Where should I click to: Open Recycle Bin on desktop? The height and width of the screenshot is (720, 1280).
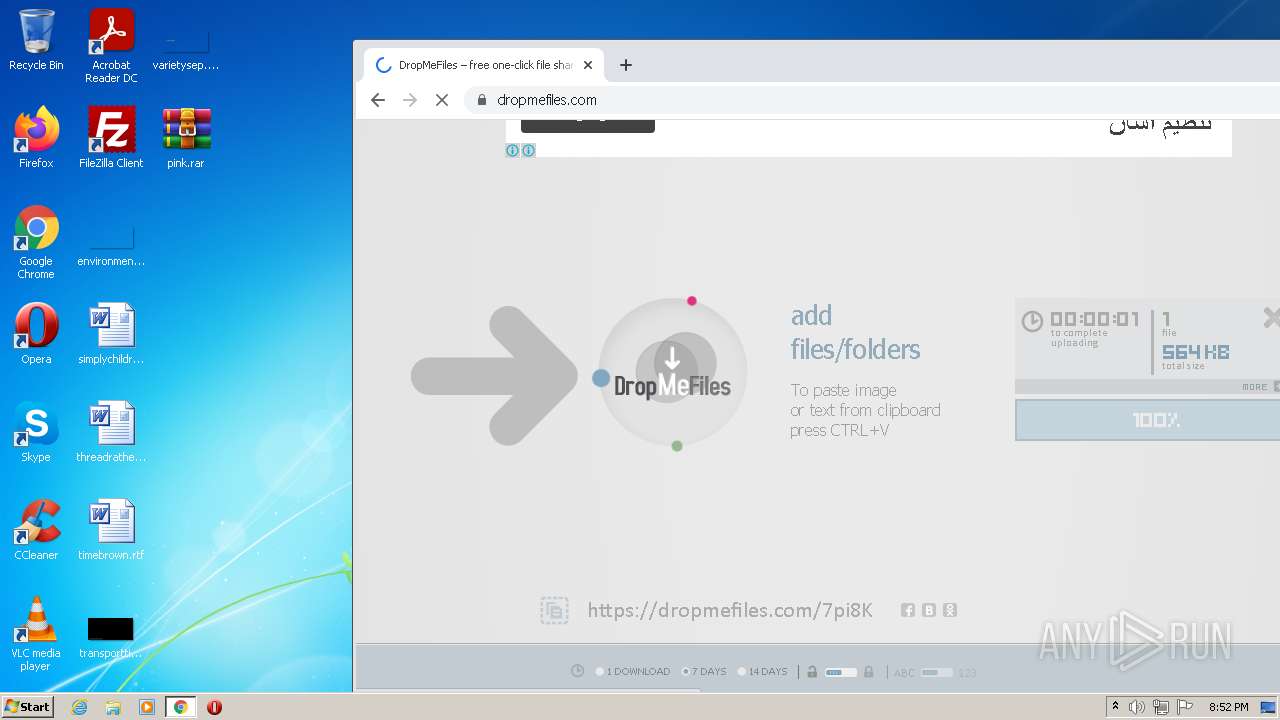coord(36,40)
